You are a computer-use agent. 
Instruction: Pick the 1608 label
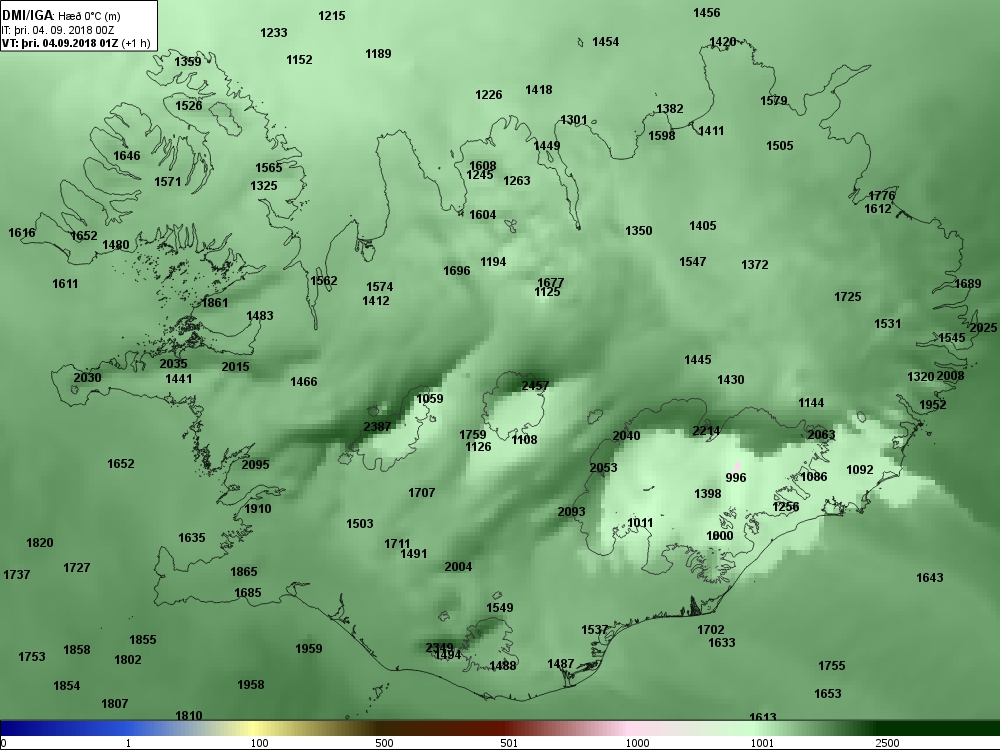pos(483,166)
